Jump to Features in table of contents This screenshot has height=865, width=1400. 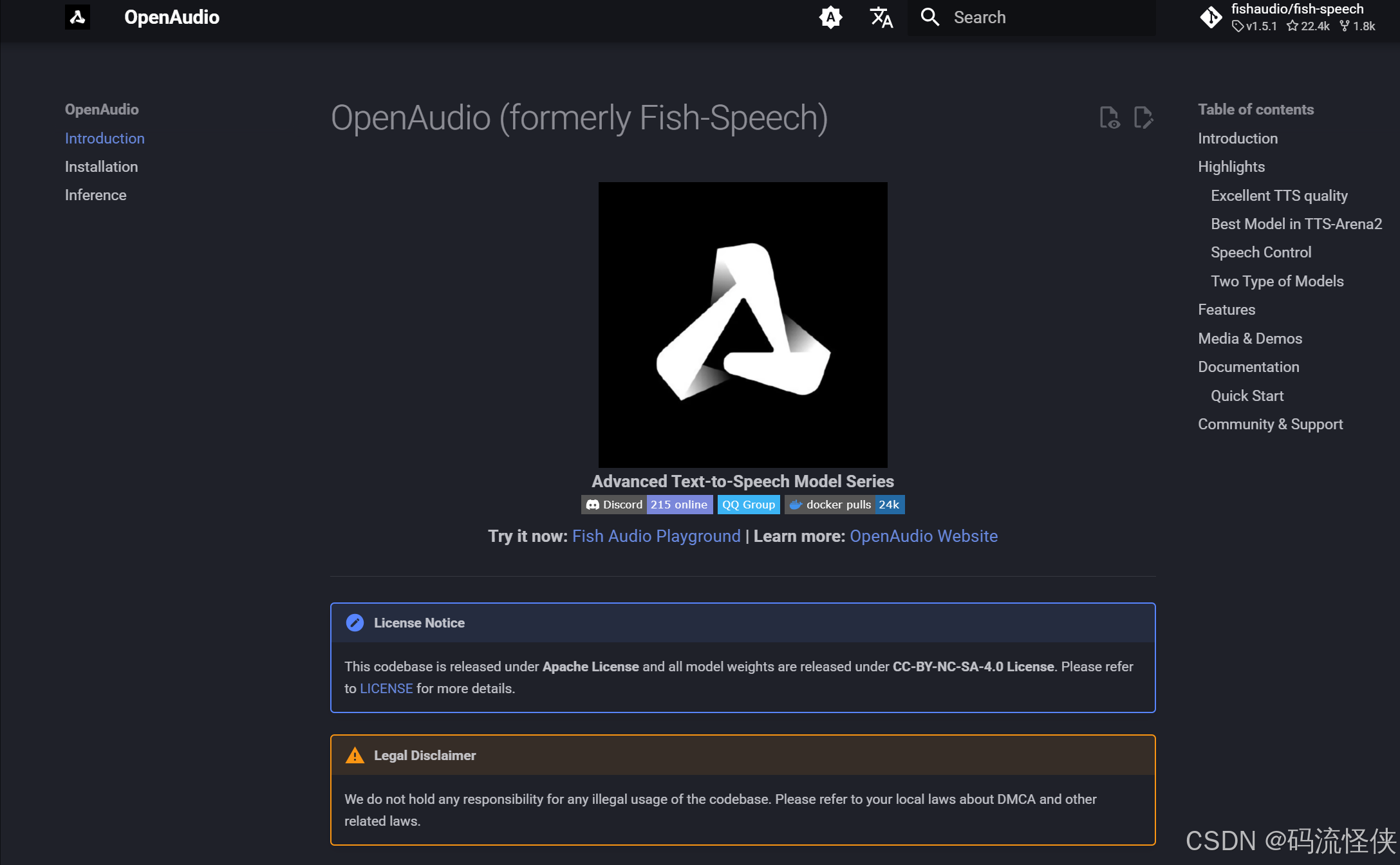(x=1226, y=310)
